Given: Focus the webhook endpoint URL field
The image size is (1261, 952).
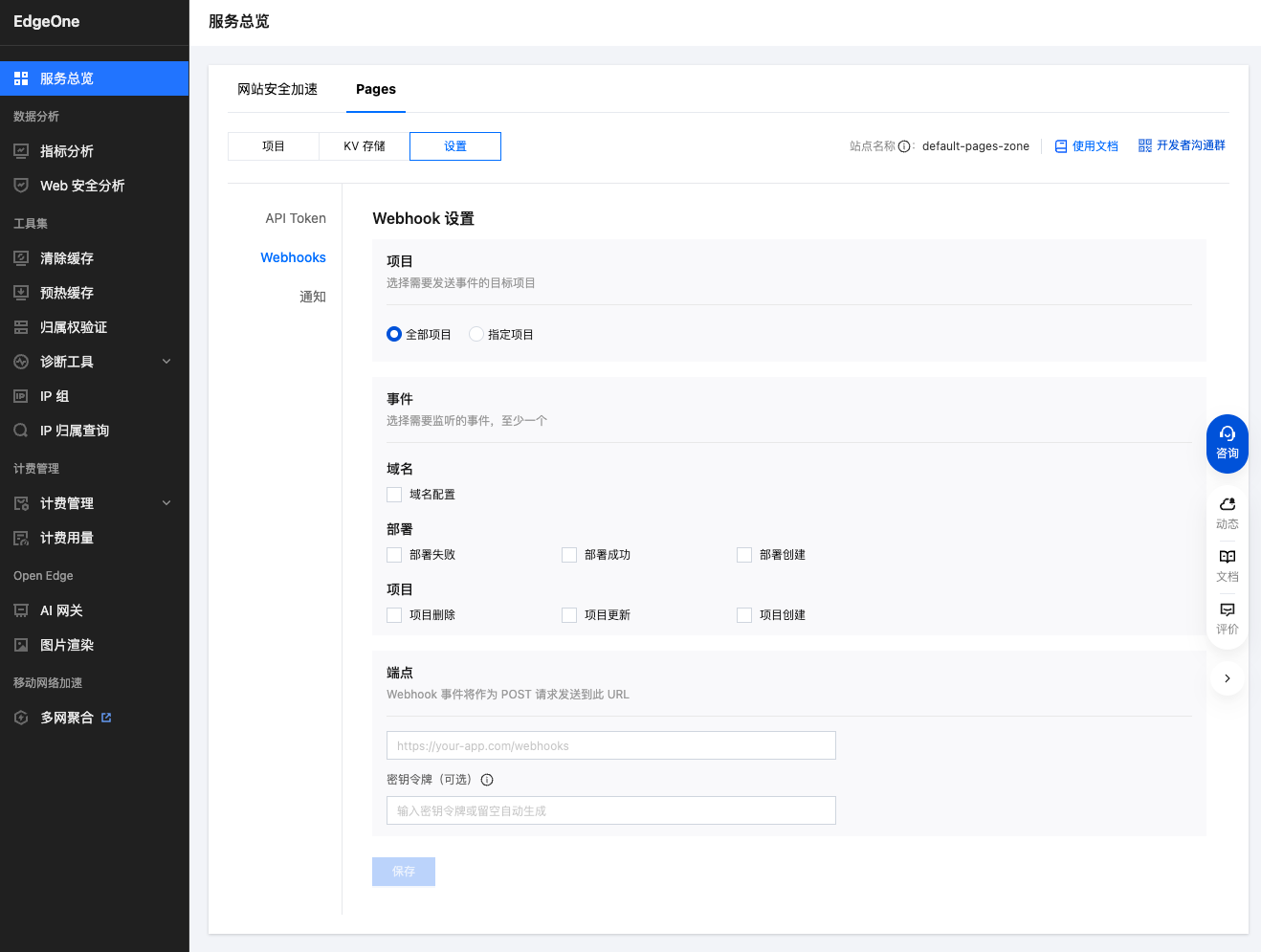Looking at the screenshot, I should coord(611,745).
